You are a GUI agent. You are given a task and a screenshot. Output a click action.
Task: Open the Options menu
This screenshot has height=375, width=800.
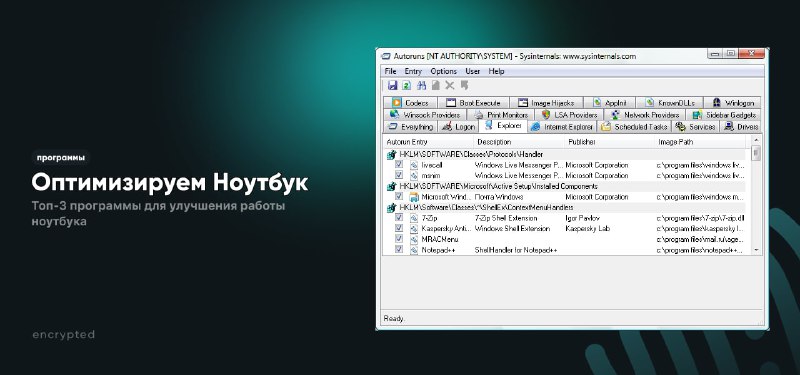tap(443, 71)
